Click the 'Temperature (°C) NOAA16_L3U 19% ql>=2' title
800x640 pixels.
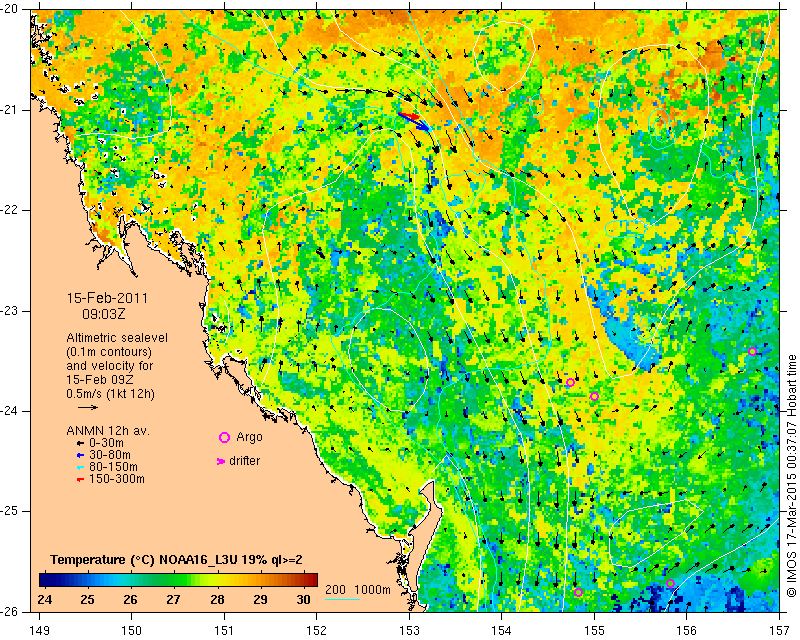pos(177,560)
